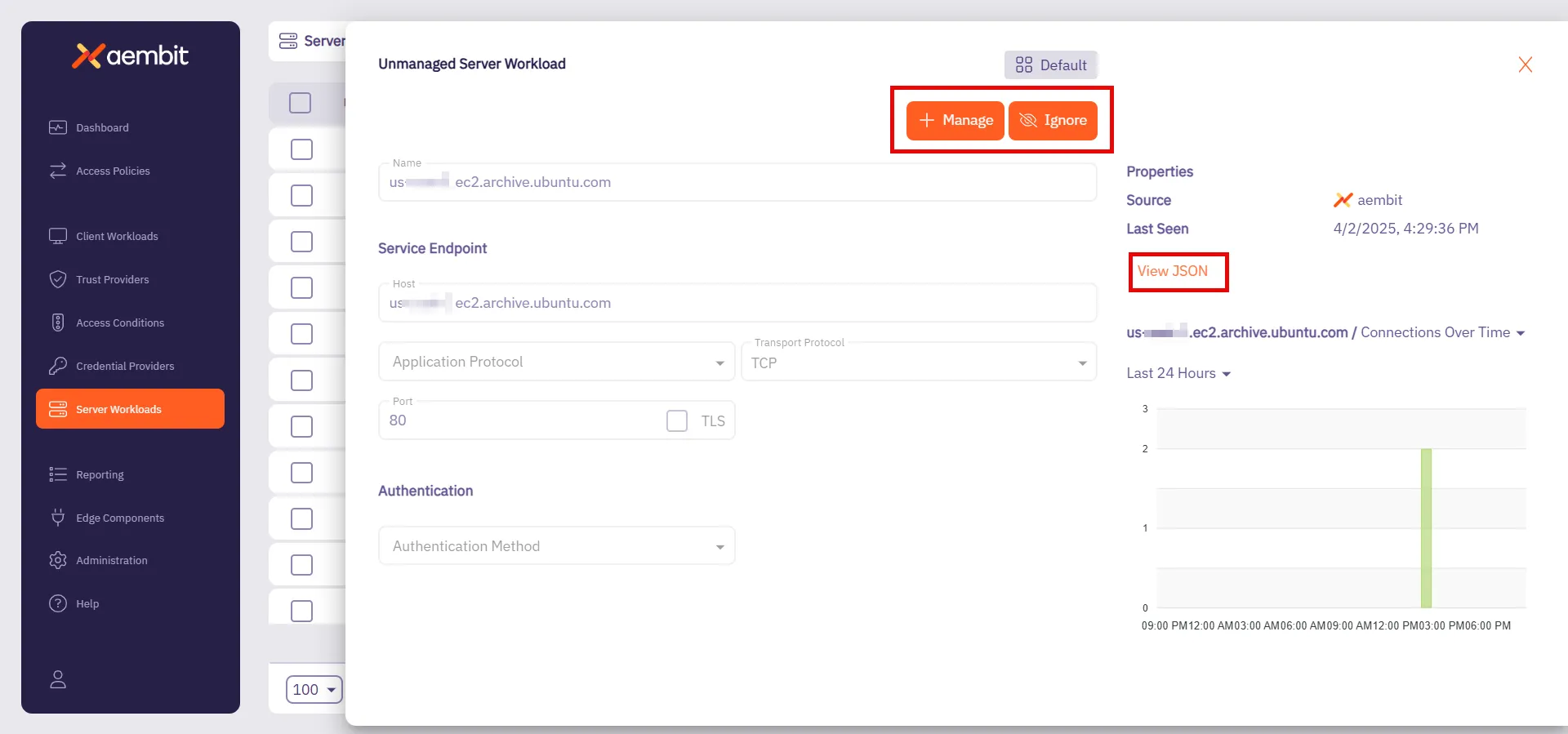Click the server icon in page header
Image resolution: width=1568 pixels, height=734 pixels.
click(288, 41)
